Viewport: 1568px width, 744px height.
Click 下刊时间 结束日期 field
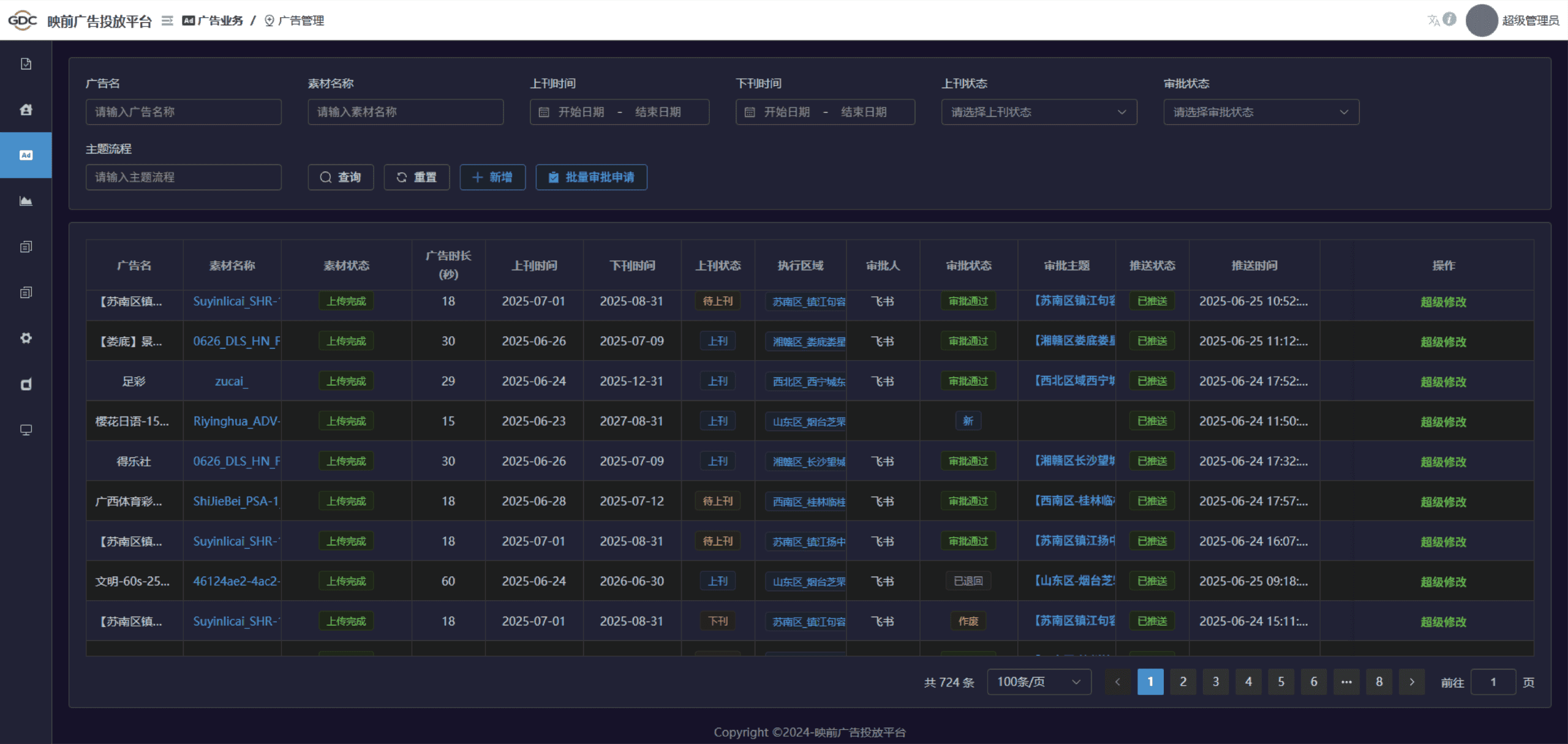864,112
